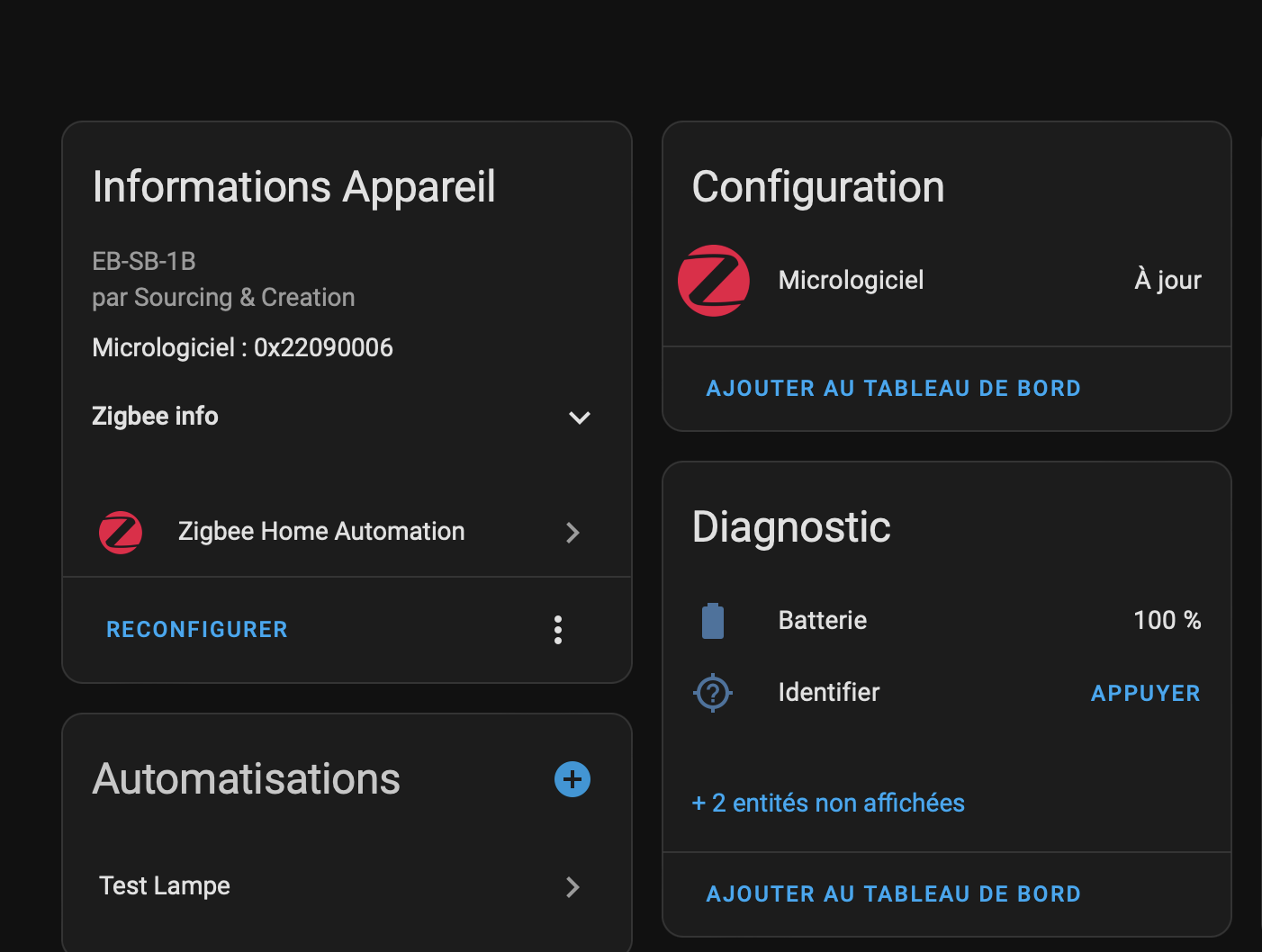Click the RECONFIGURER button
The image size is (1262, 952).
coord(197,630)
